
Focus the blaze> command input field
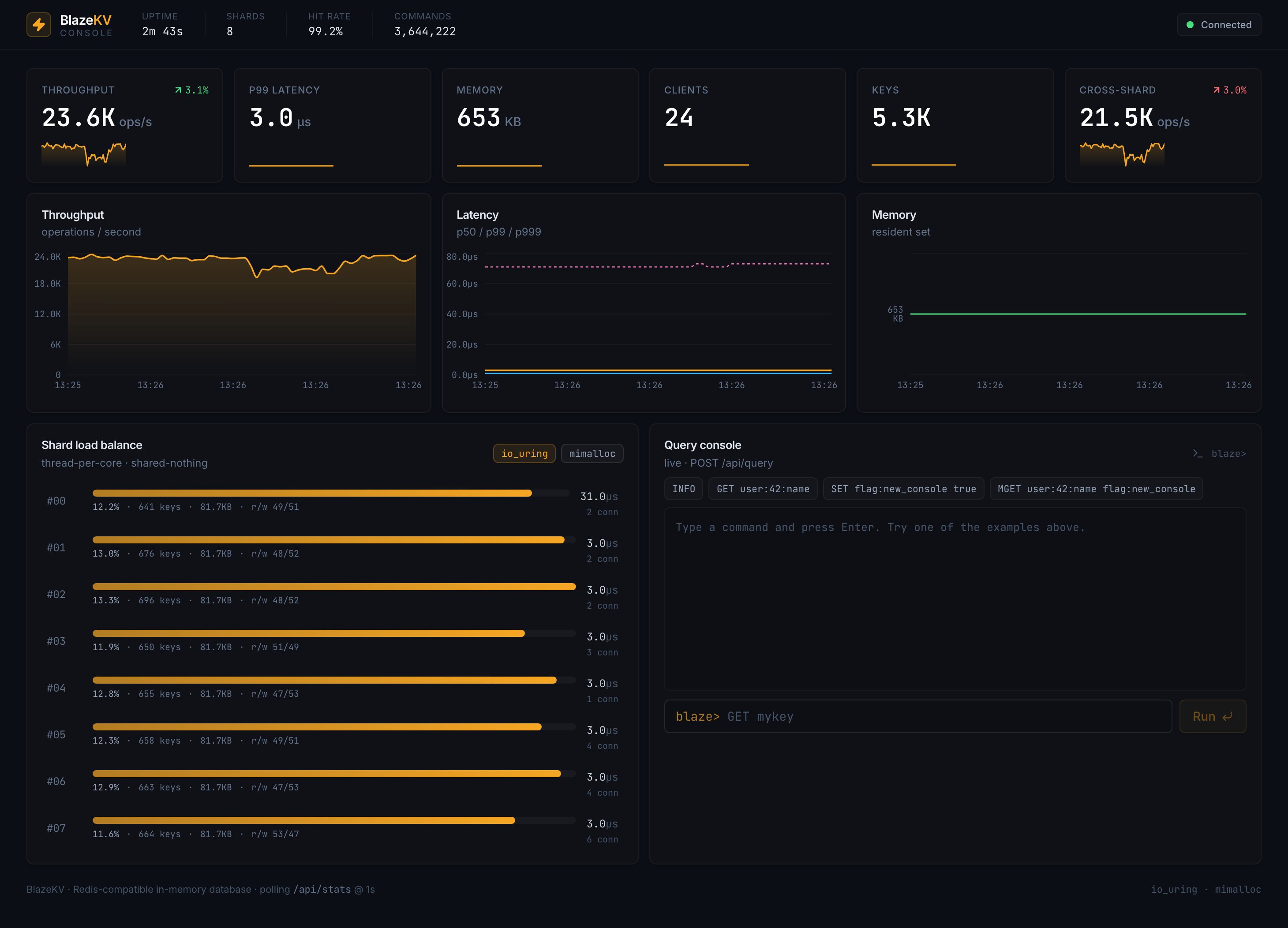point(918,716)
